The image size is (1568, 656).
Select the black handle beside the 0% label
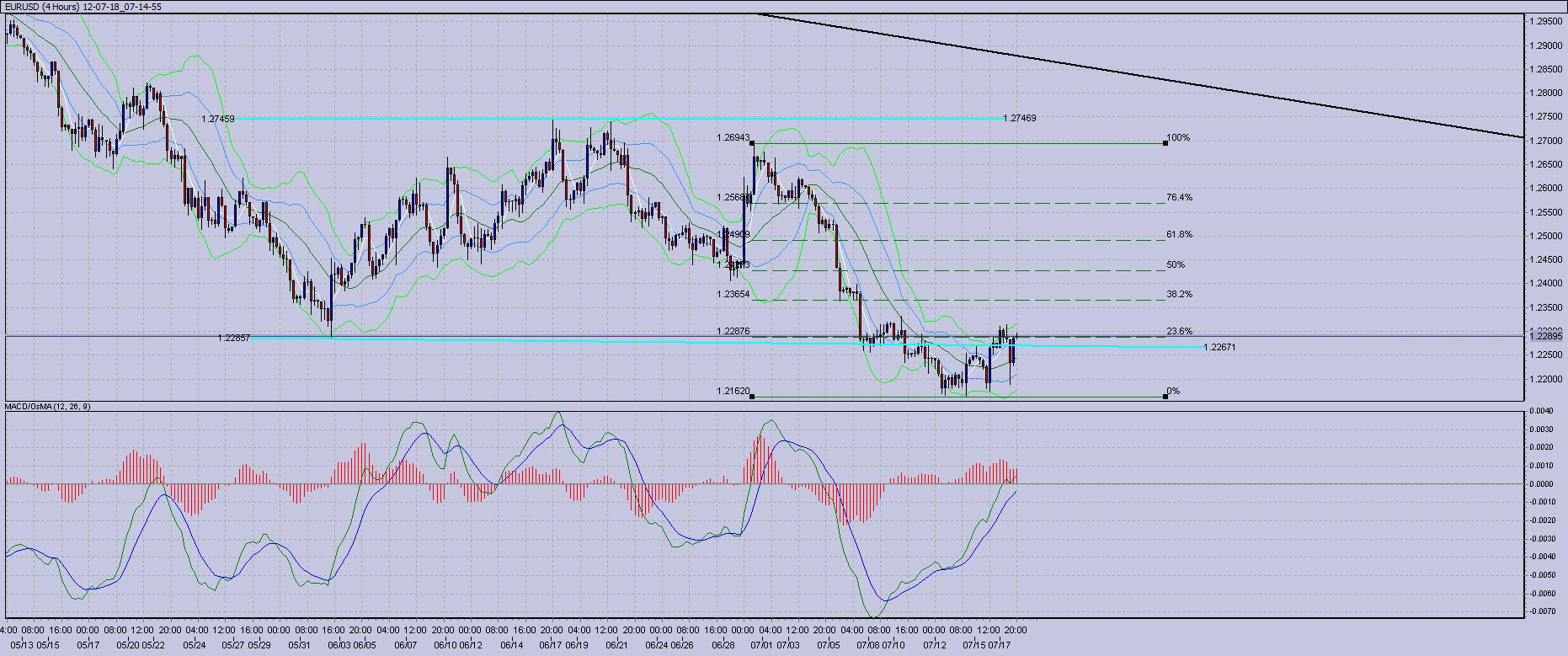(1165, 397)
